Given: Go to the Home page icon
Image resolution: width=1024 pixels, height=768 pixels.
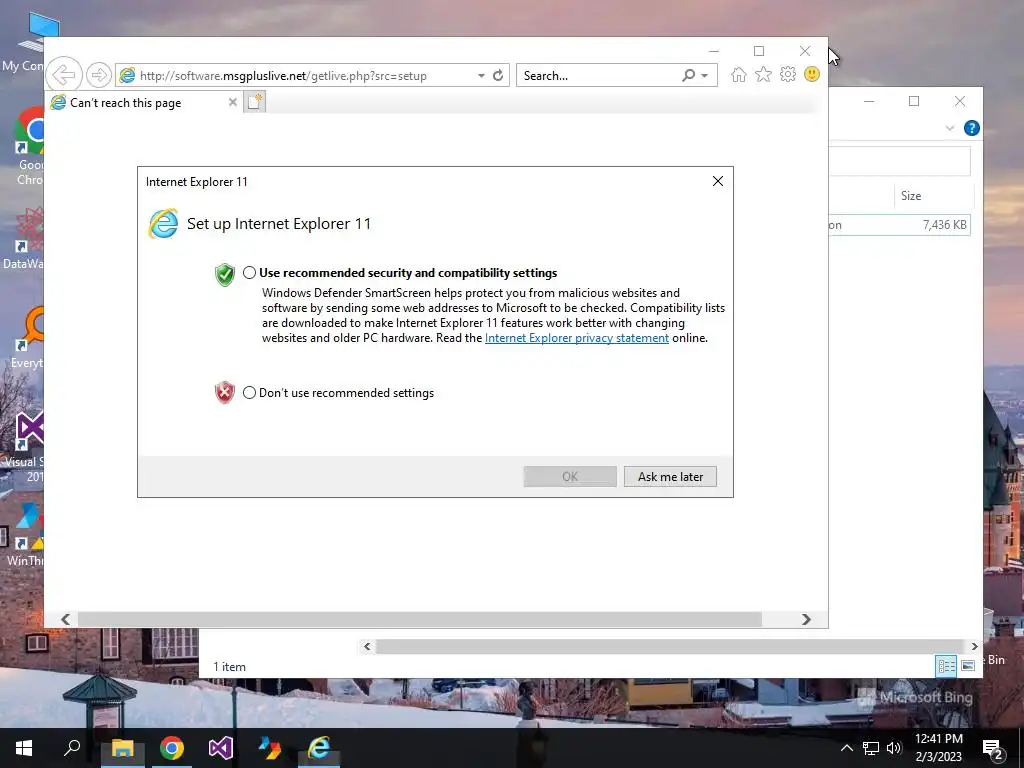Looking at the screenshot, I should click(739, 74).
